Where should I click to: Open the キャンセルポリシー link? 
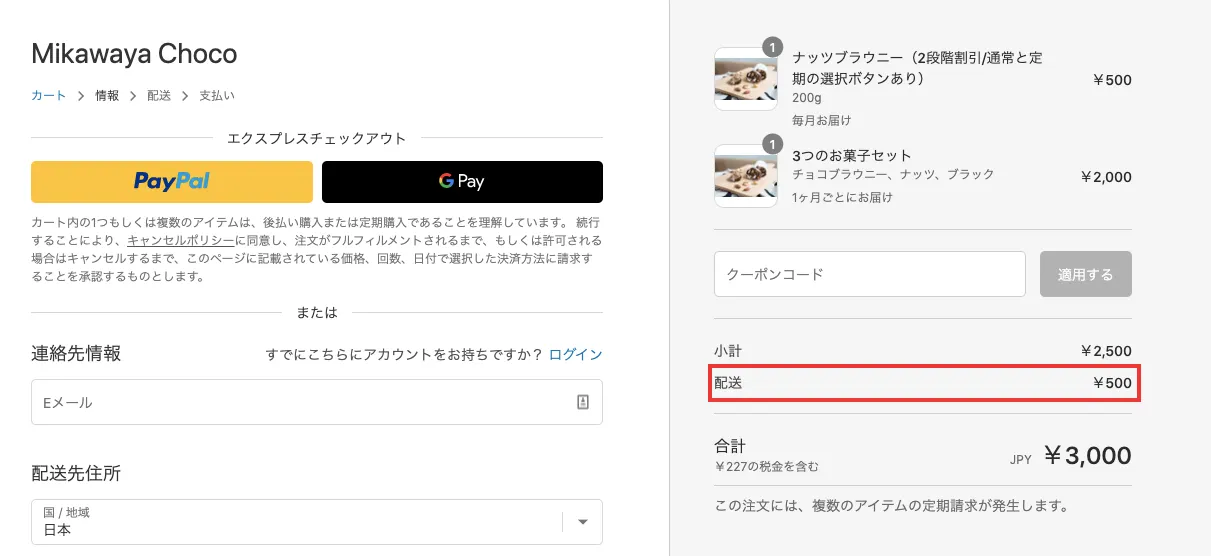181,241
